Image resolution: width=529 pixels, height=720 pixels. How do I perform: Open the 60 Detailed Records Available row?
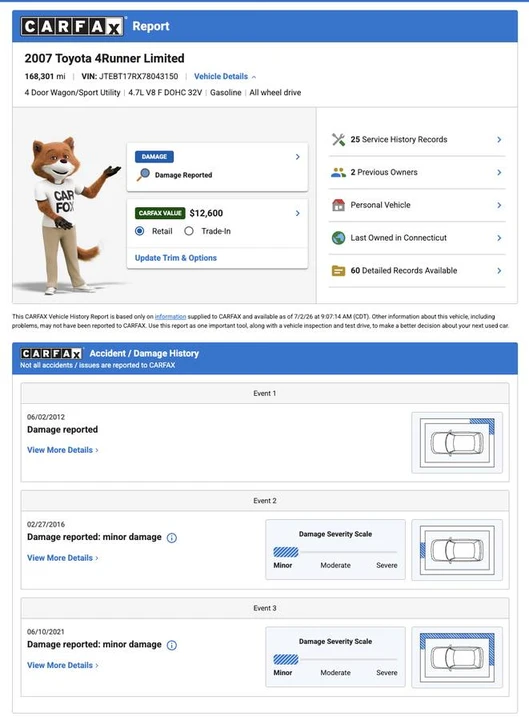[417, 271]
